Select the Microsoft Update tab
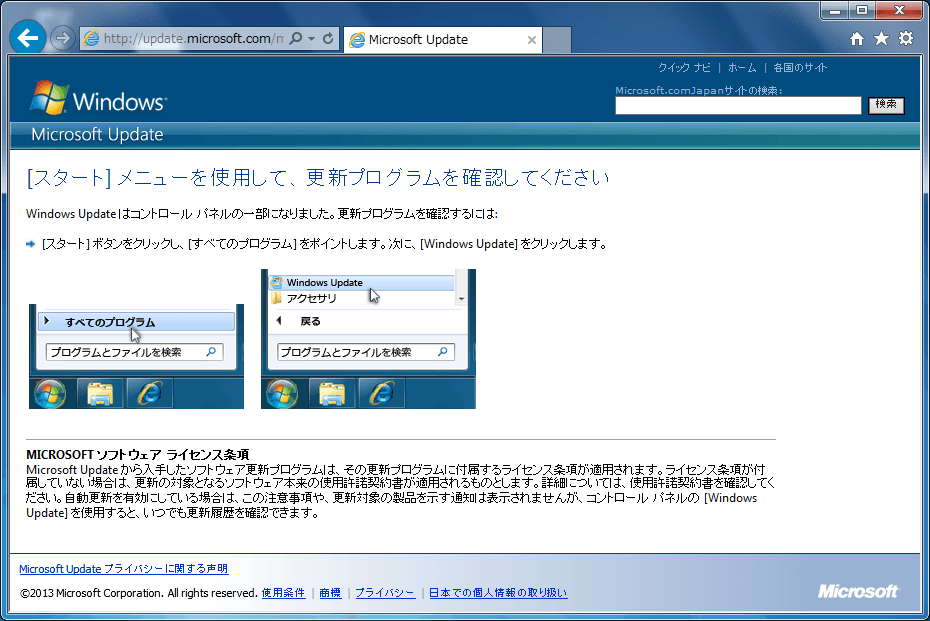Viewport: 930px width, 621px height. tap(442, 40)
